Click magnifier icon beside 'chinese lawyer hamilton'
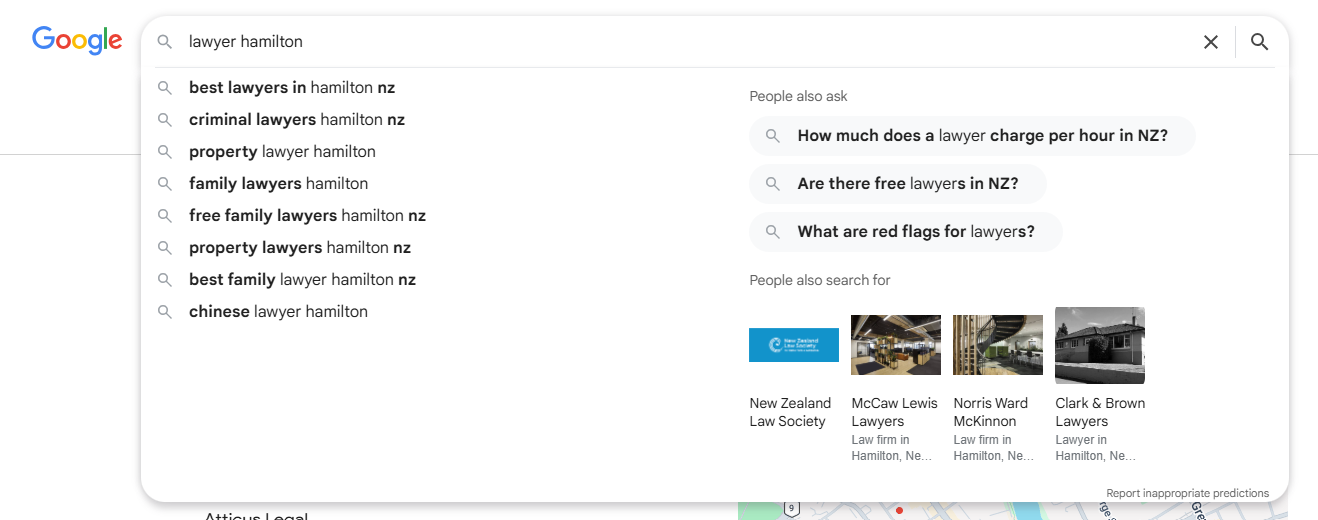The width and height of the screenshot is (1318, 520). (x=165, y=312)
